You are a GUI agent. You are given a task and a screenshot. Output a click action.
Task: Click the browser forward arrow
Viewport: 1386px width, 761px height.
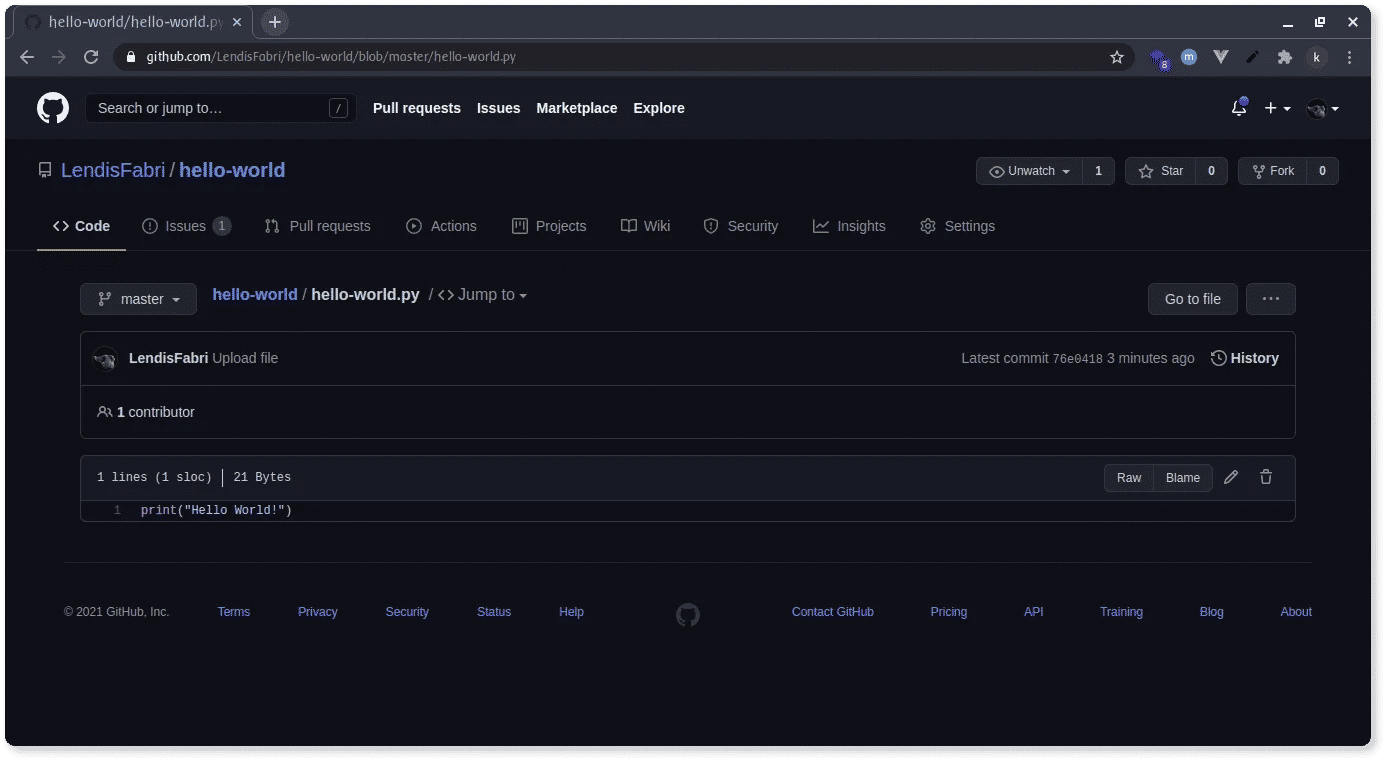coord(59,57)
